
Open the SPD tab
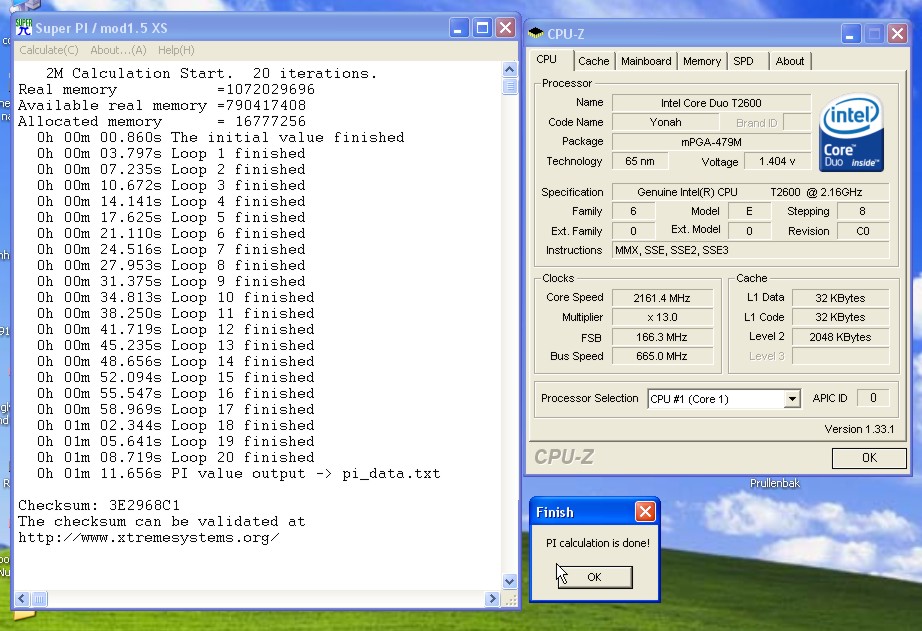click(743, 61)
